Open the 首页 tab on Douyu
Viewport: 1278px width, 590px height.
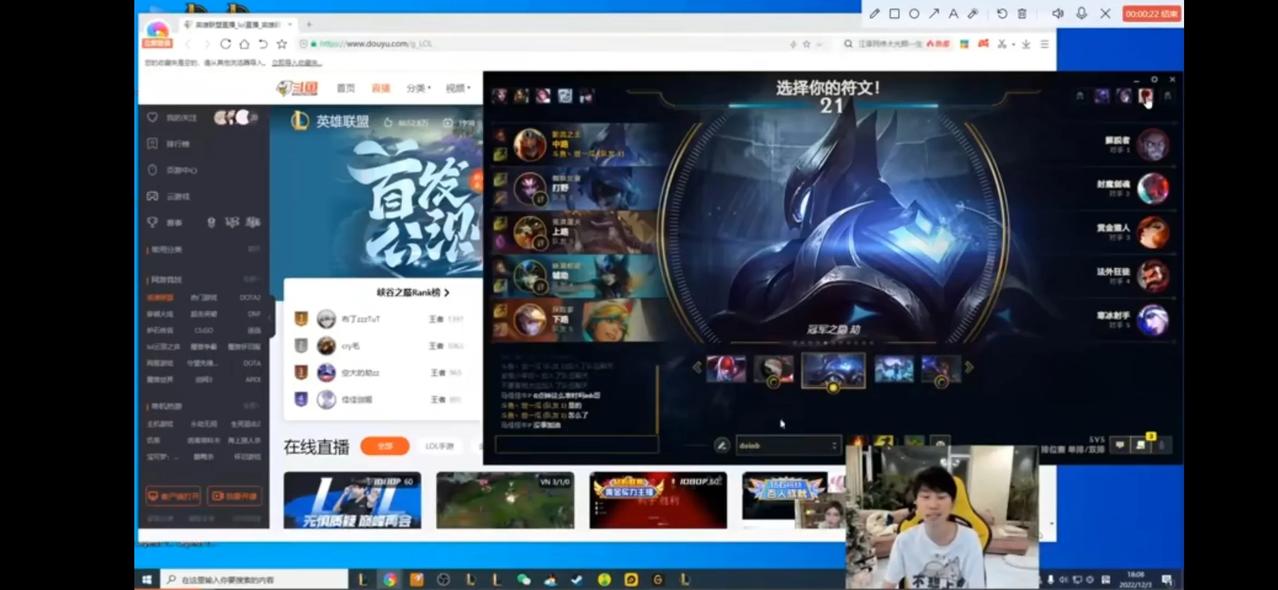346,88
